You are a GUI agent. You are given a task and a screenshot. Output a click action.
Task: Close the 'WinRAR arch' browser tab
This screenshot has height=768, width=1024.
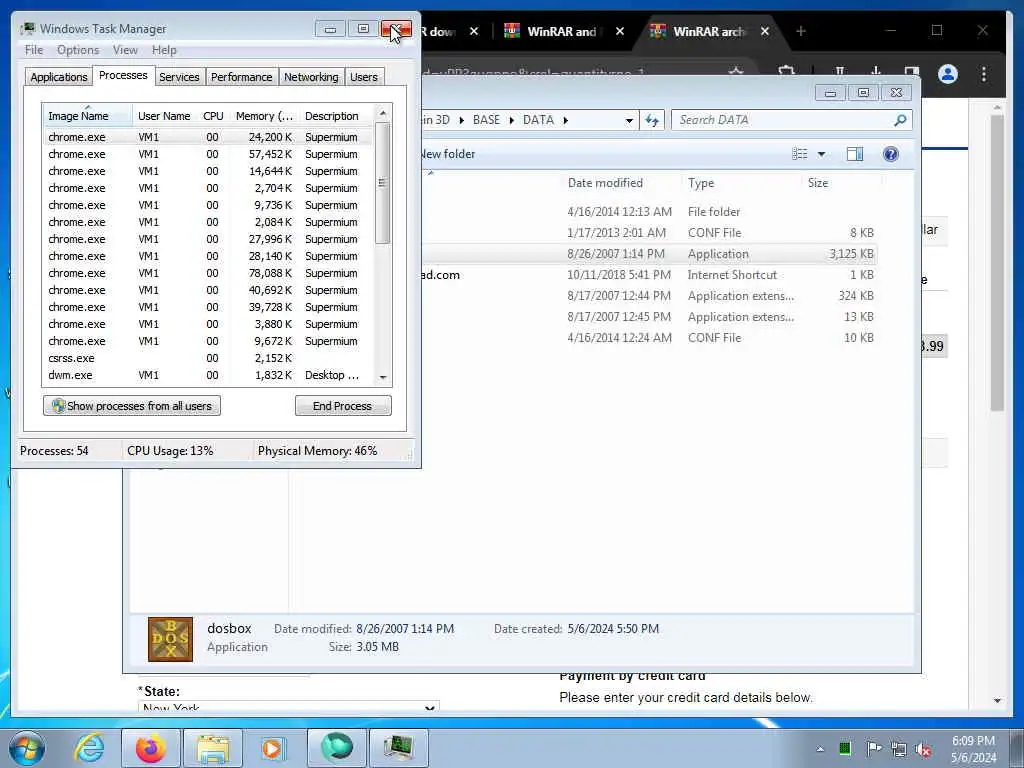pos(765,31)
